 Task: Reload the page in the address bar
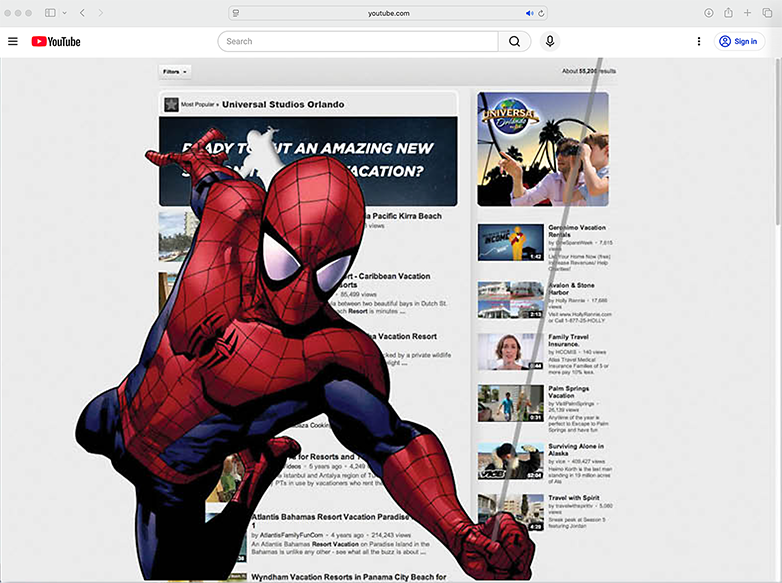pos(542,13)
